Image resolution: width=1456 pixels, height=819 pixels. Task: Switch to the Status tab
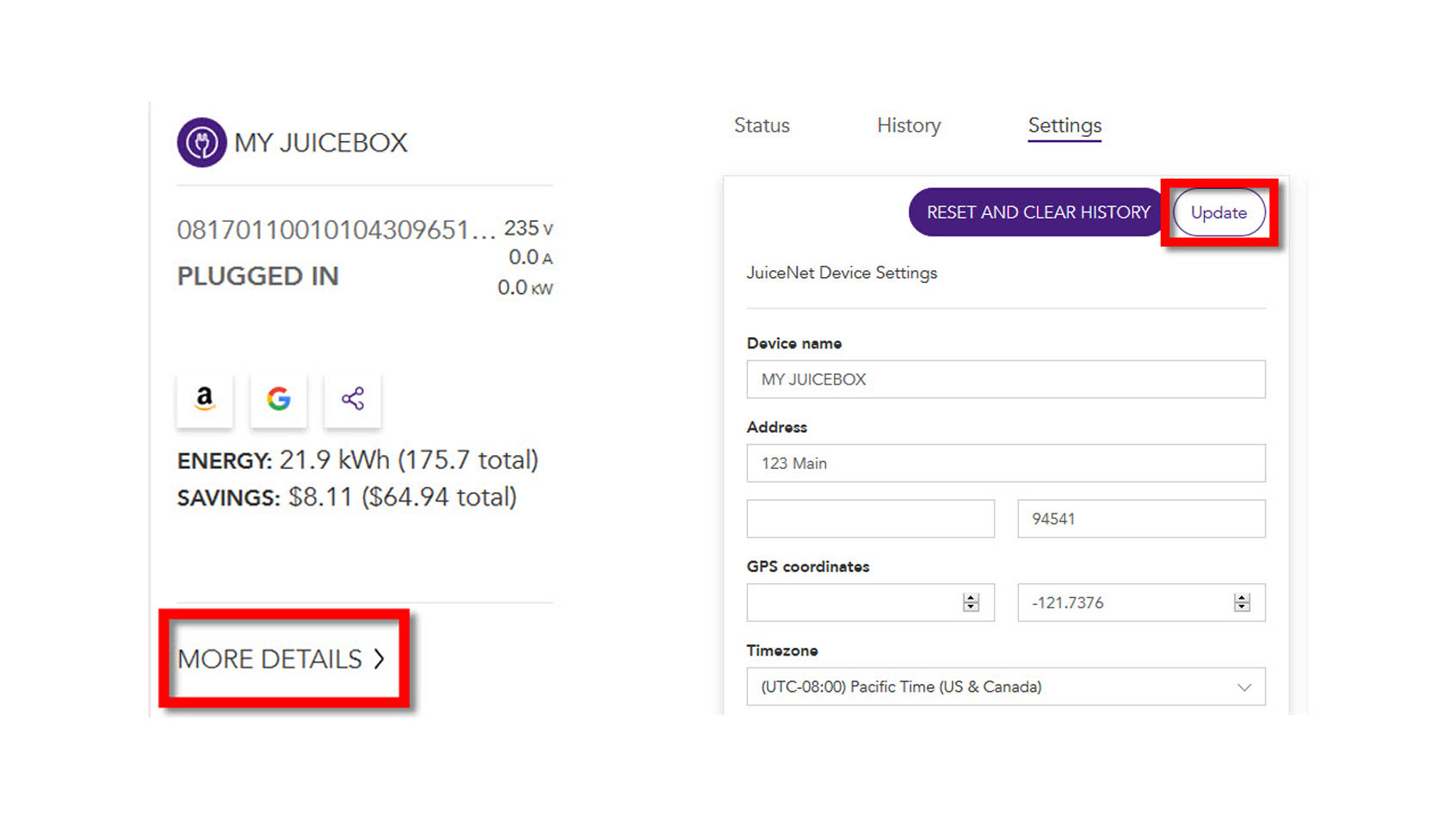[762, 126]
